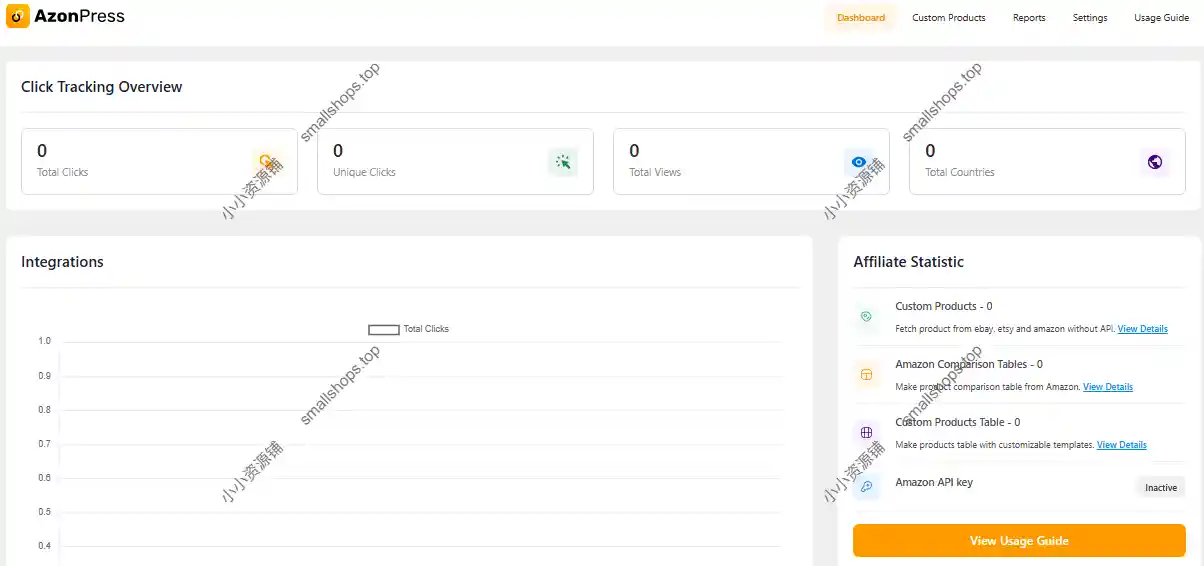
Task: Click the AzonPress brand name text
Action: click(x=81, y=16)
